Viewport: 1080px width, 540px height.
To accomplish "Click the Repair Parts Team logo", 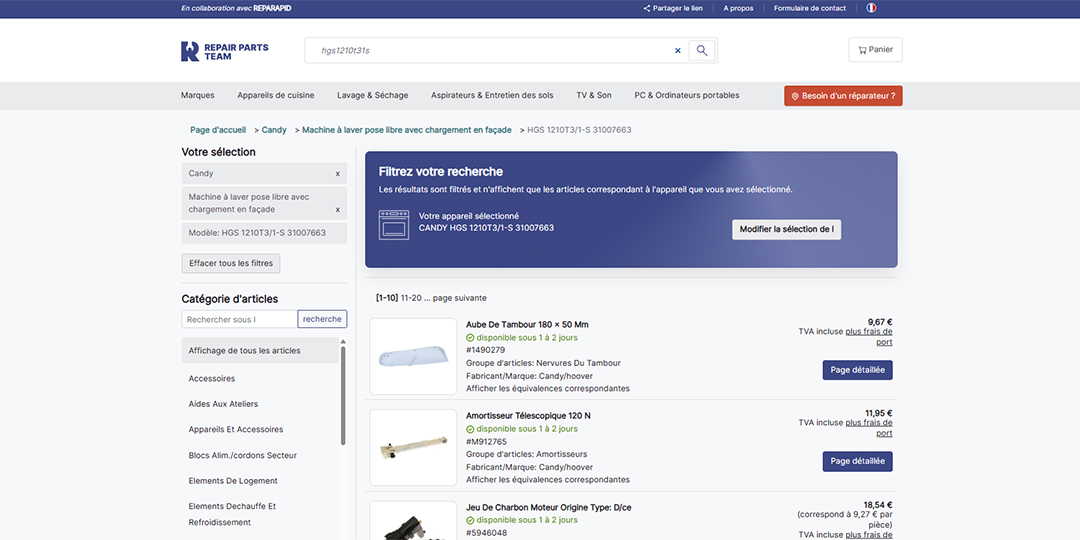I will 211,51.
